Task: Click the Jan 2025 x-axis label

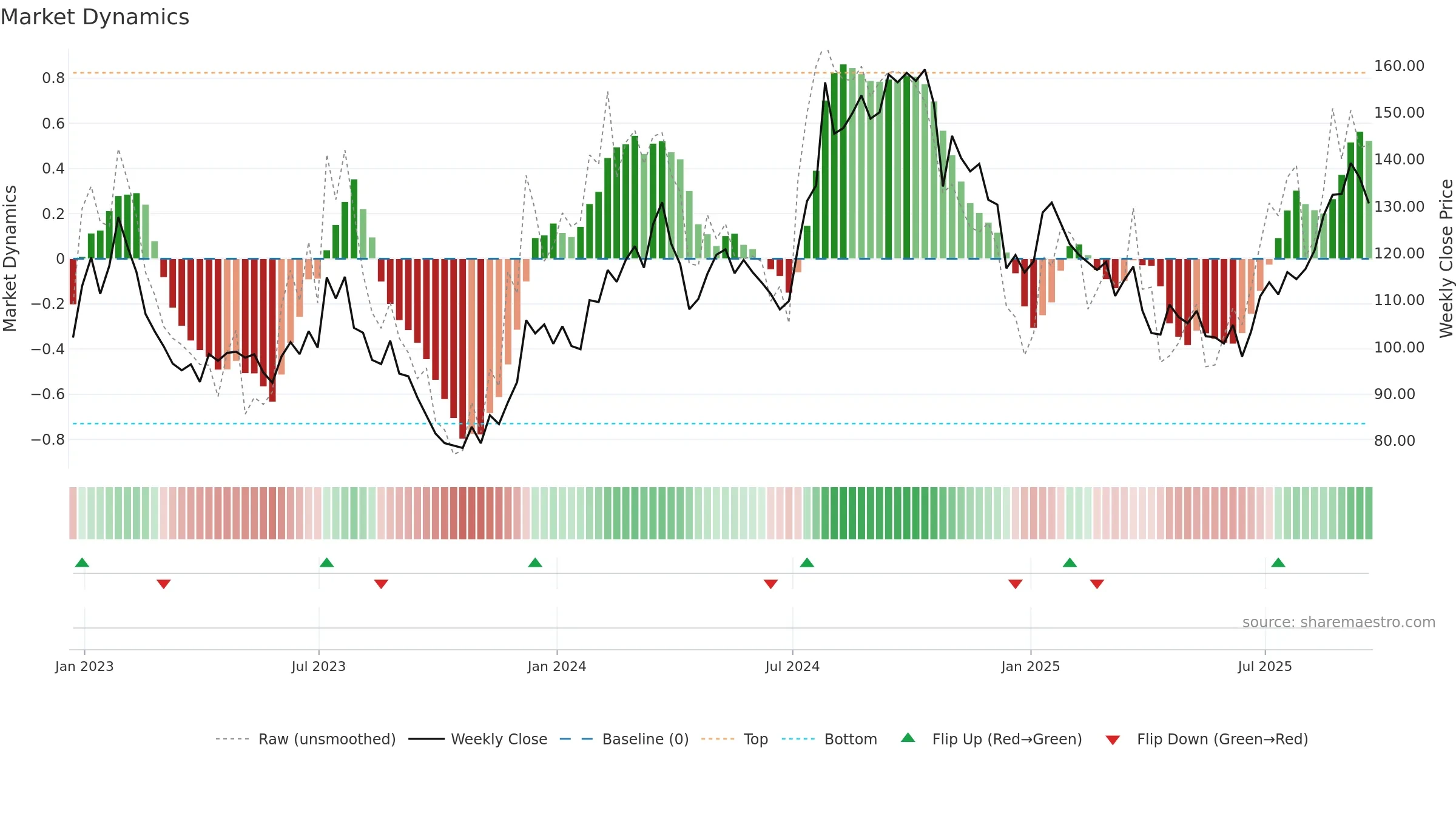Action: click(x=1031, y=666)
